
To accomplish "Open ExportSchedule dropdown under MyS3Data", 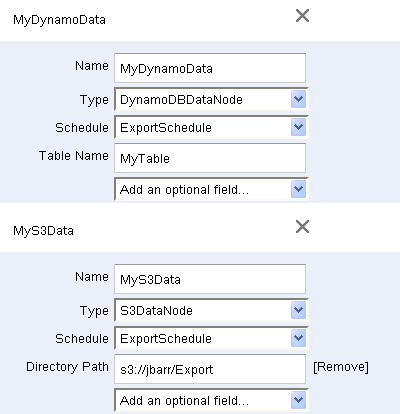I will 211,338.
